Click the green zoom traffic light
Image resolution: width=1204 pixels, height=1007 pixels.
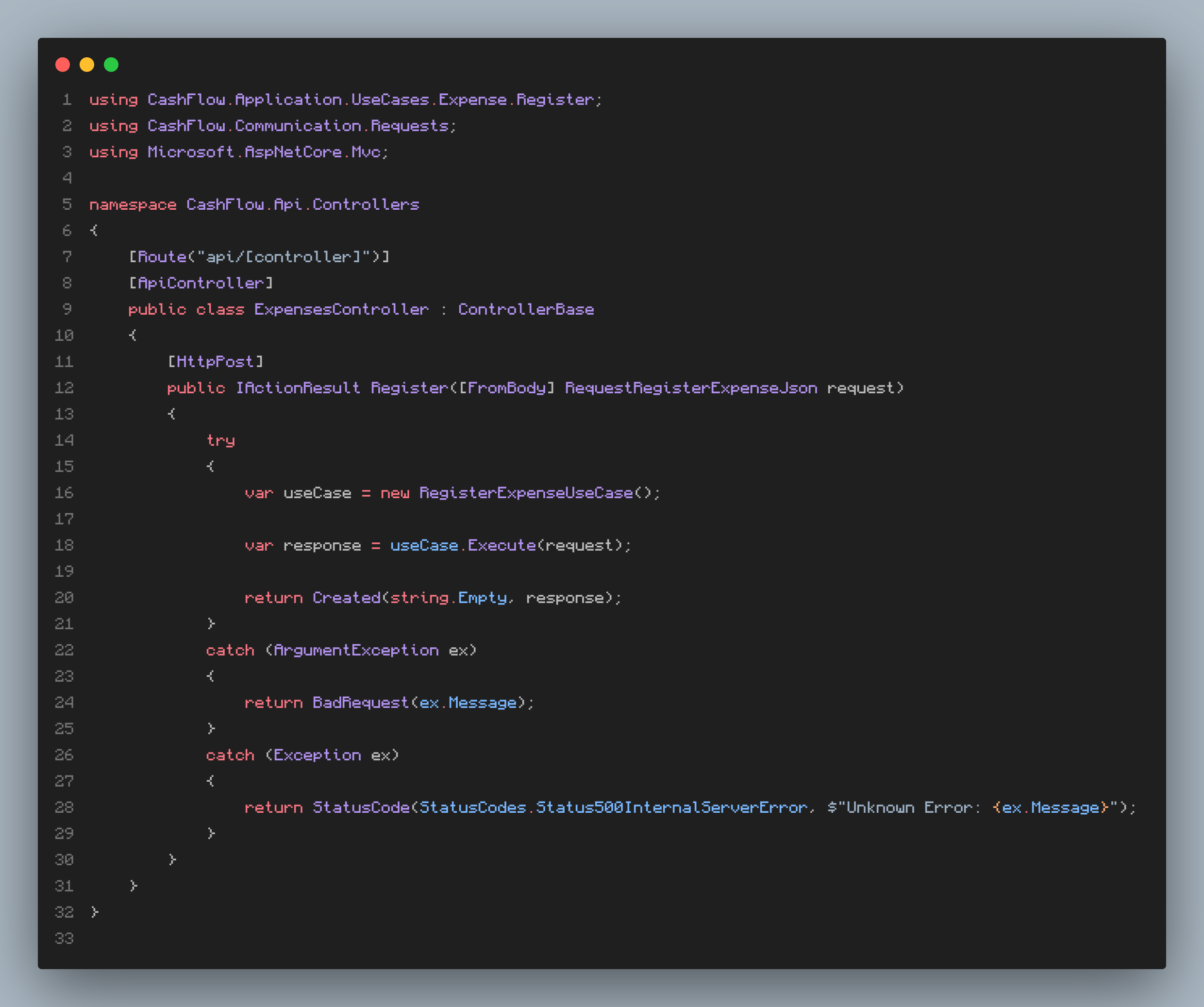111,64
